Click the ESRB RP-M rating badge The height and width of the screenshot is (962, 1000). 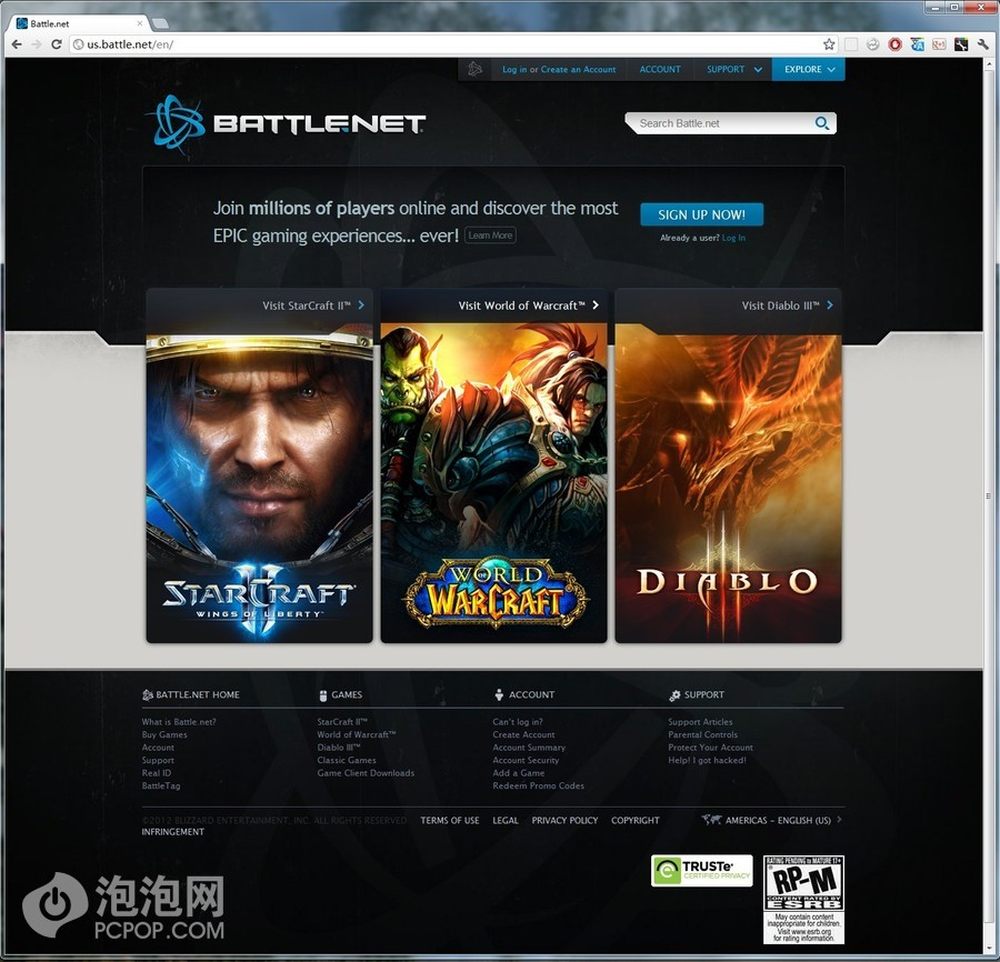[804, 899]
